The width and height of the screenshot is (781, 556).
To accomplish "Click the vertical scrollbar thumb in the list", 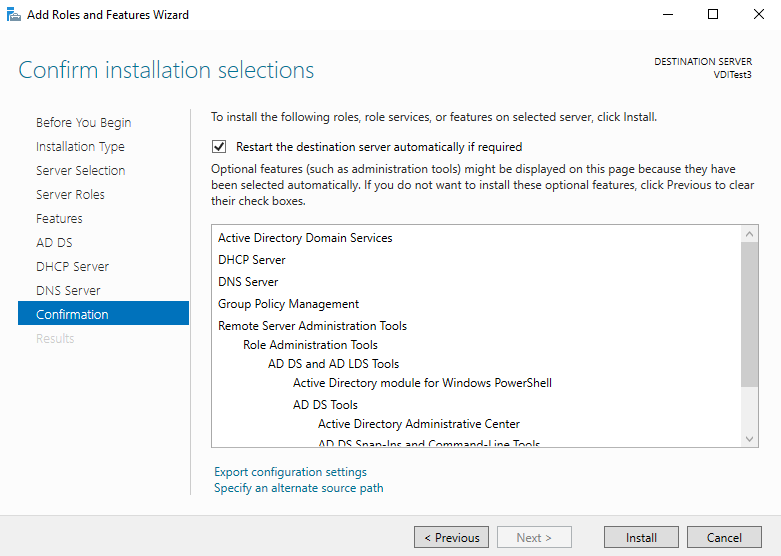I will pyautogui.click(x=750, y=314).
